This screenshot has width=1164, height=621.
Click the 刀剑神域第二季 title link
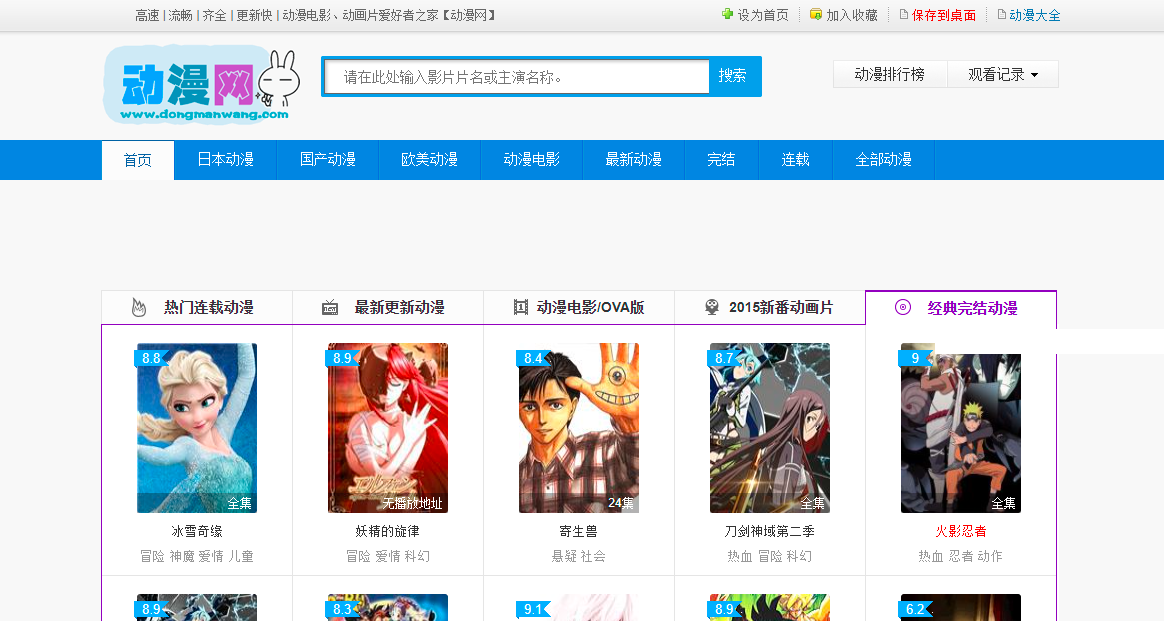[770, 531]
